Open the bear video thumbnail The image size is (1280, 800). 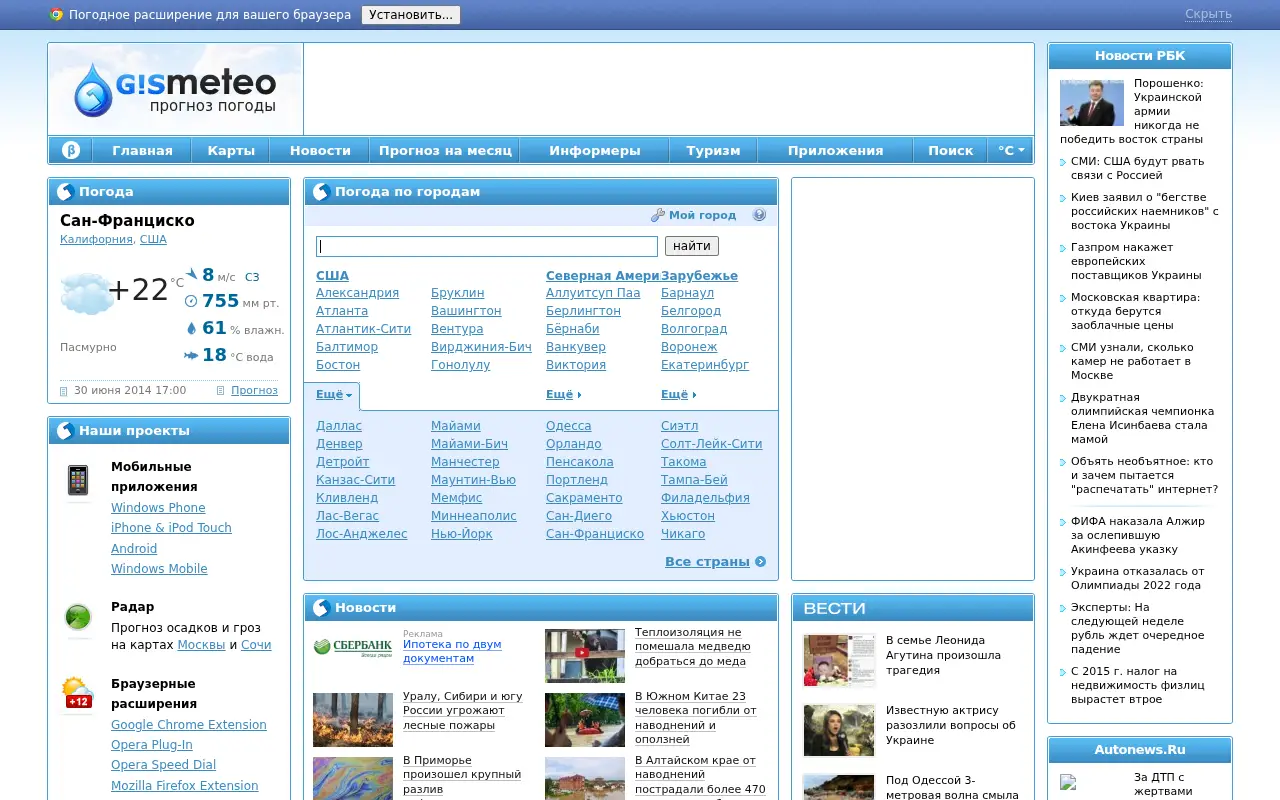pos(585,656)
